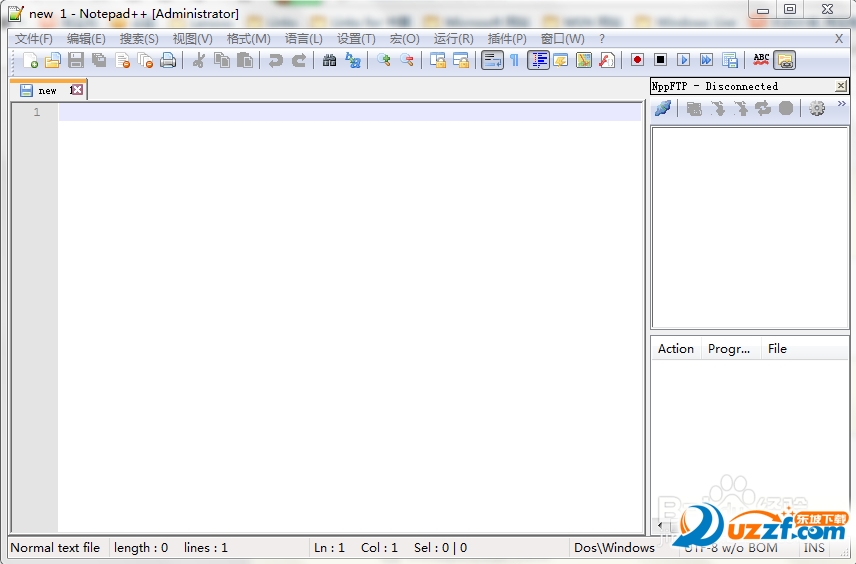Image resolution: width=856 pixels, height=564 pixels.
Task: Undo the last action
Action: tap(275, 60)
